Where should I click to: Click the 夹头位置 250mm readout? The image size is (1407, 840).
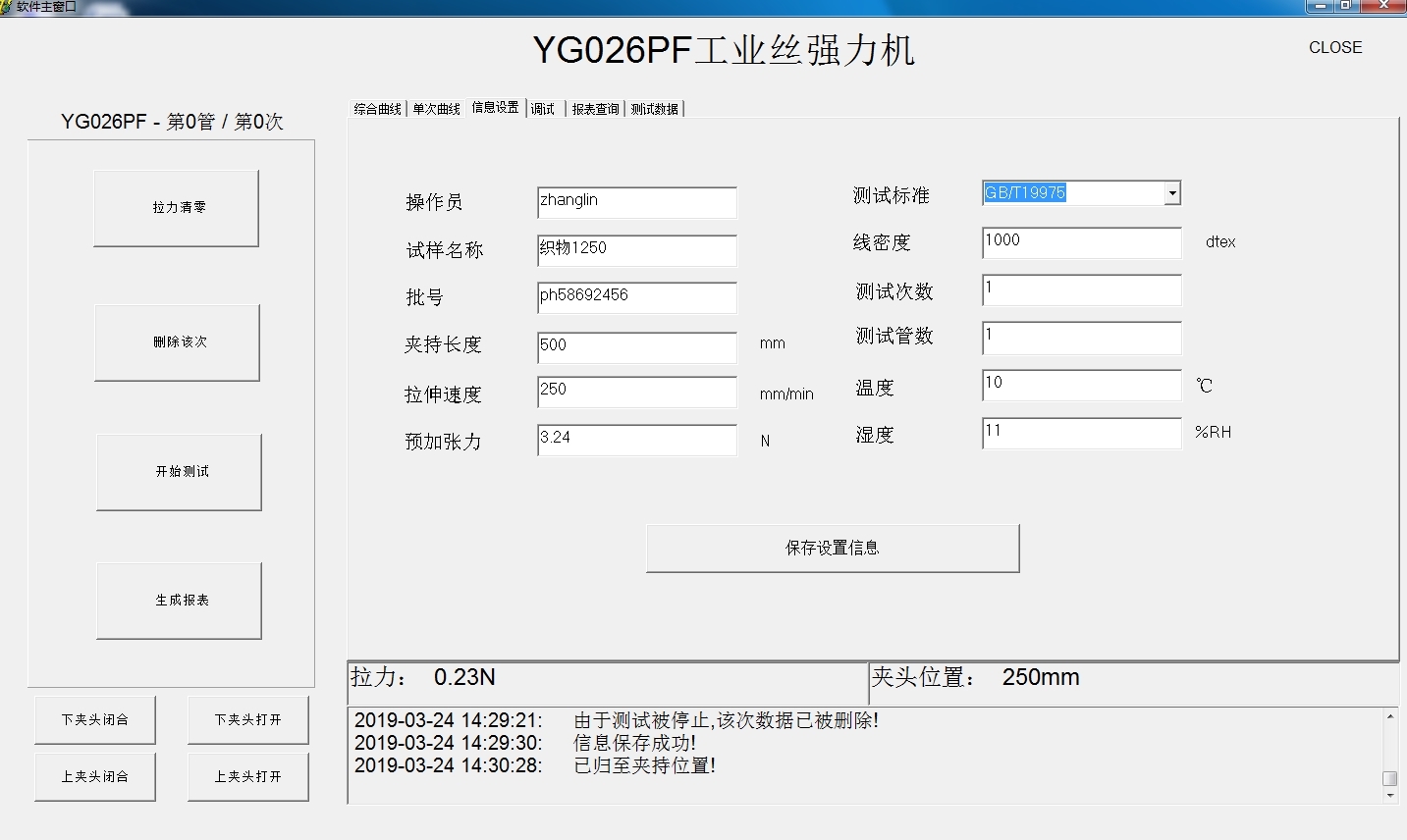(976, 677)
